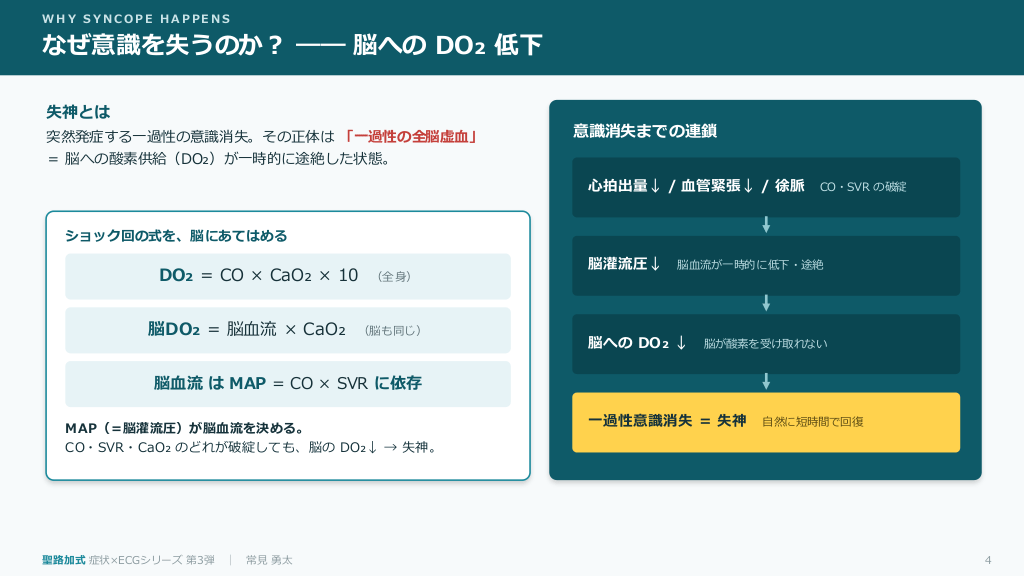Viewport: 1024px width, 576px height.
Task: Click the down arrow below the 心拍出量 box
Action: [x=766, y=225]
